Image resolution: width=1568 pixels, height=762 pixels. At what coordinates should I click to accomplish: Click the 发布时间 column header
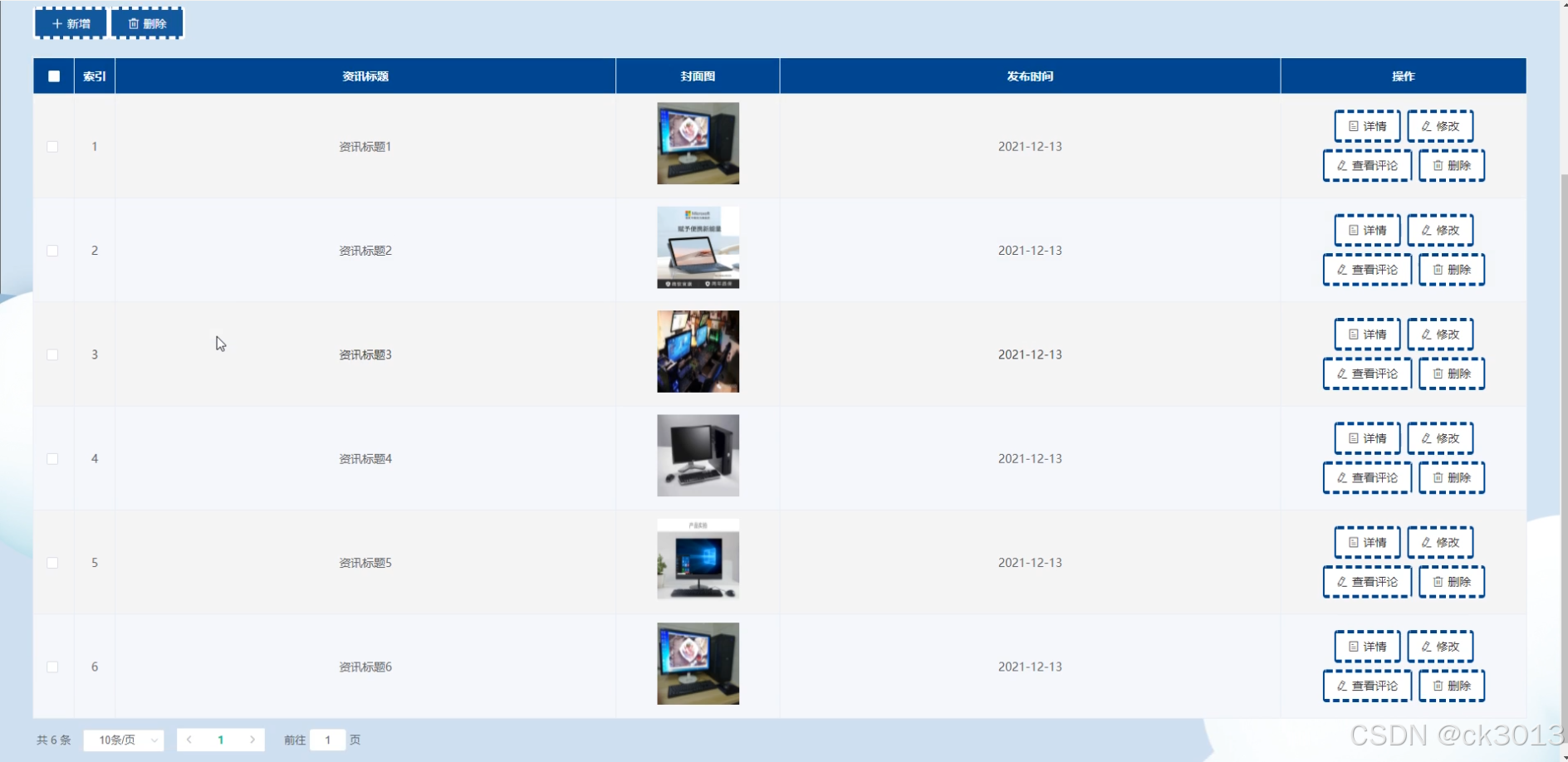[1030, 76]
